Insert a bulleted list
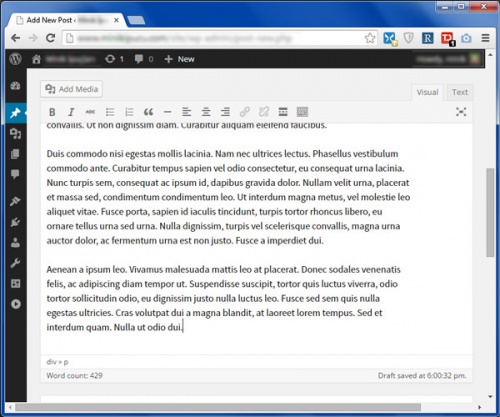The image size is (500, 417). (x=110, y=112)
